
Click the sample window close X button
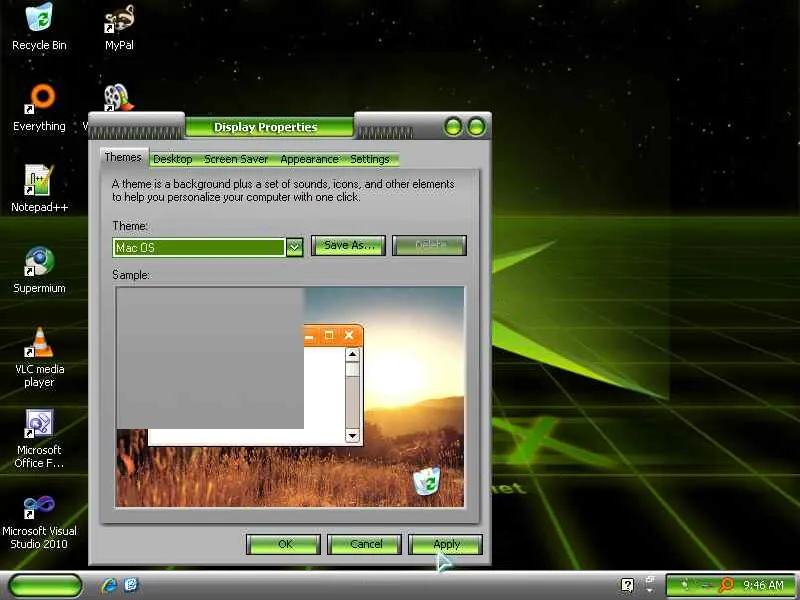[x=349, y=335]
